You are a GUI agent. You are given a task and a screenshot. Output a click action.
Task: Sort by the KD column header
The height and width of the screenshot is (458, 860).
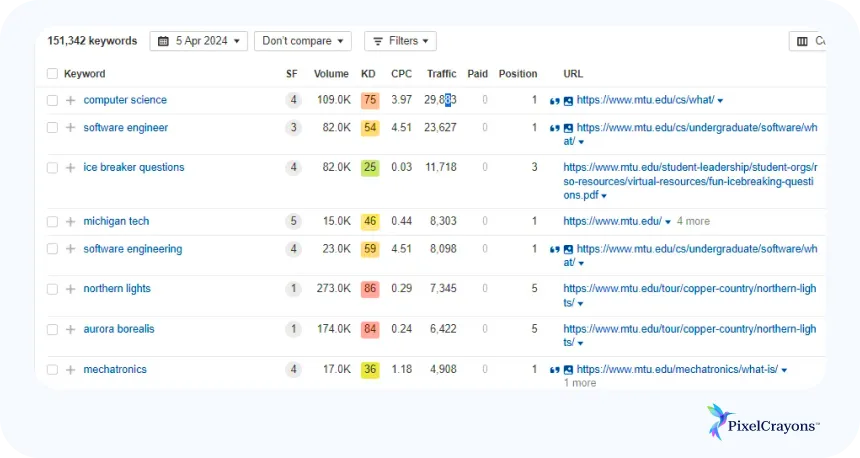coord(368,73)
